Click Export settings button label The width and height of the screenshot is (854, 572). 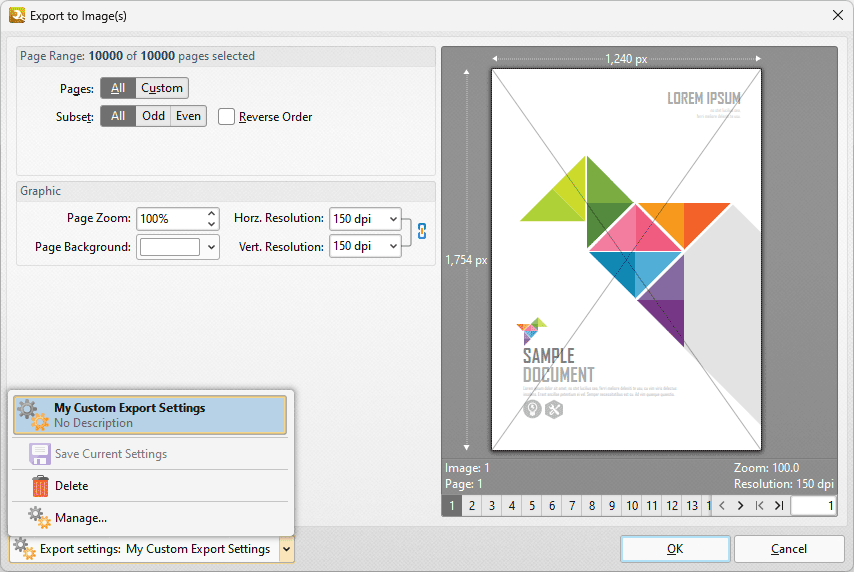tap(155, 549)
